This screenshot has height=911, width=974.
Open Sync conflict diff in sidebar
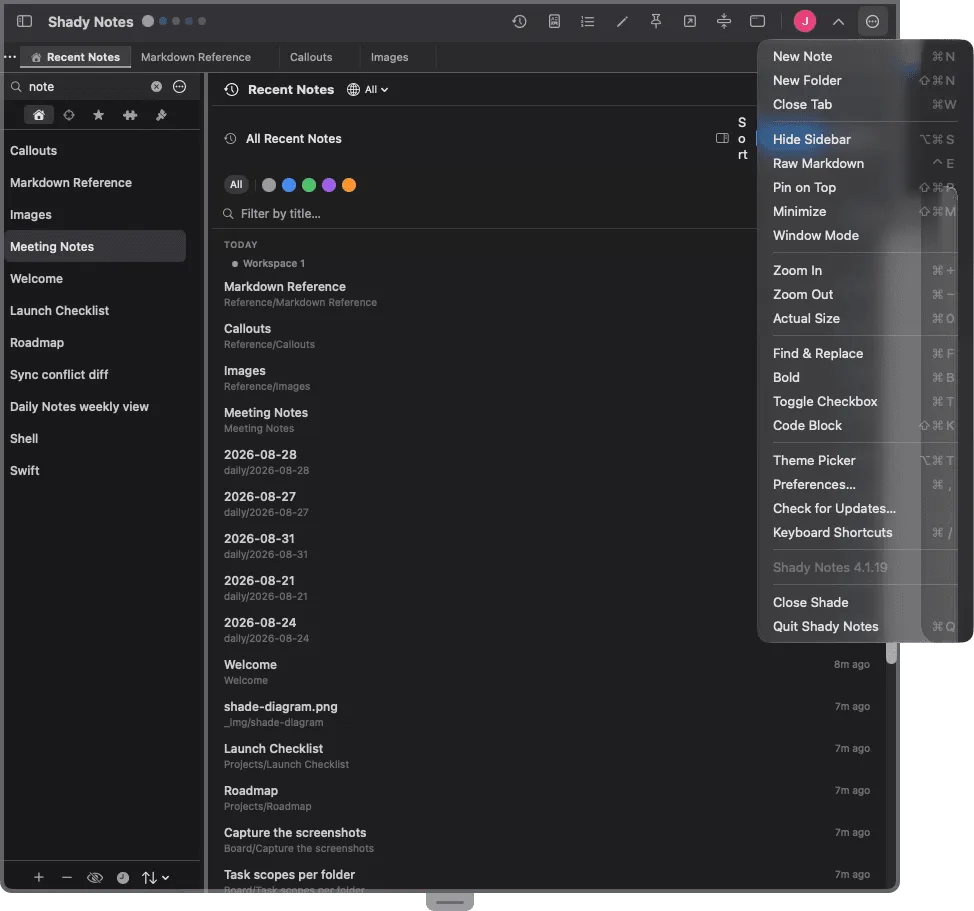tap(95, 374)
